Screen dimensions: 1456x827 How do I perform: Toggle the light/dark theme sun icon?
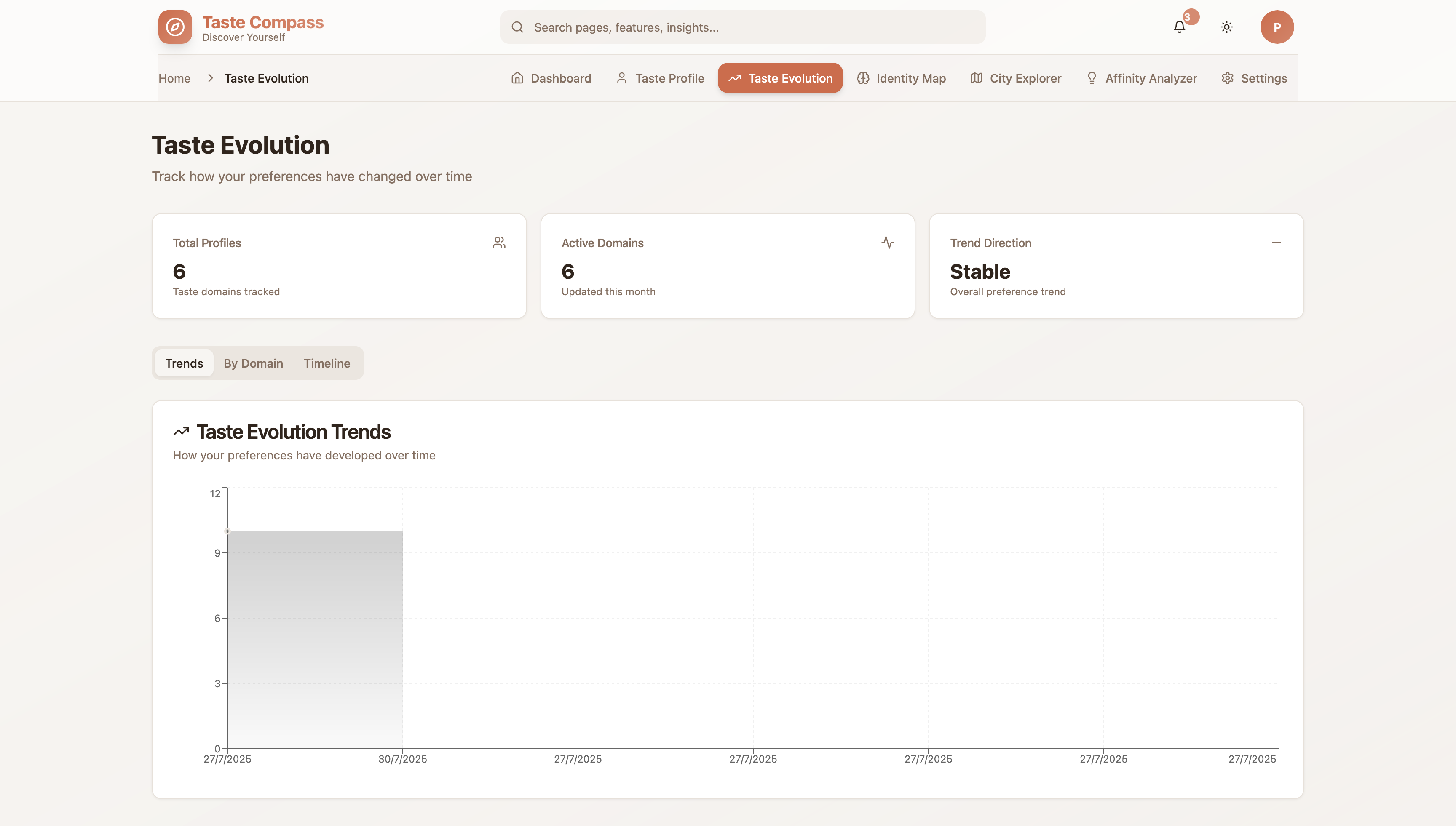pos(1226,27)
